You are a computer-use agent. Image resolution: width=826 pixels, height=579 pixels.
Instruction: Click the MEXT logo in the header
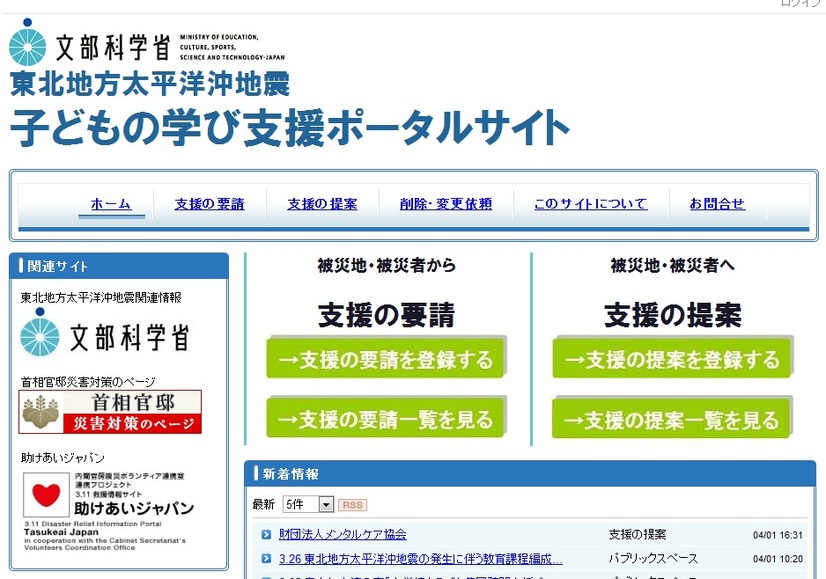[x=146, y=42]
